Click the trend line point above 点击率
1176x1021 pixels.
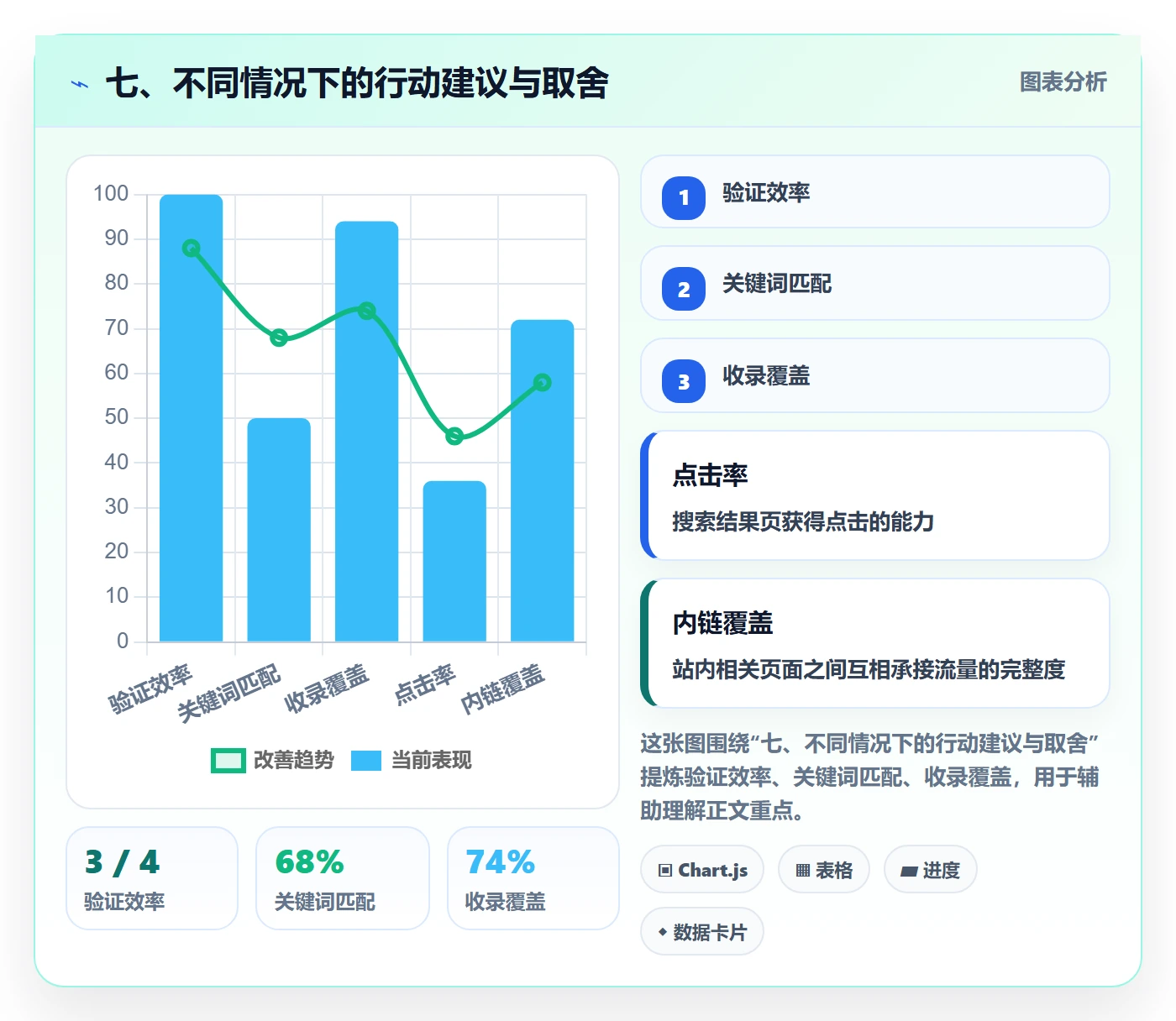pos(454,436)
